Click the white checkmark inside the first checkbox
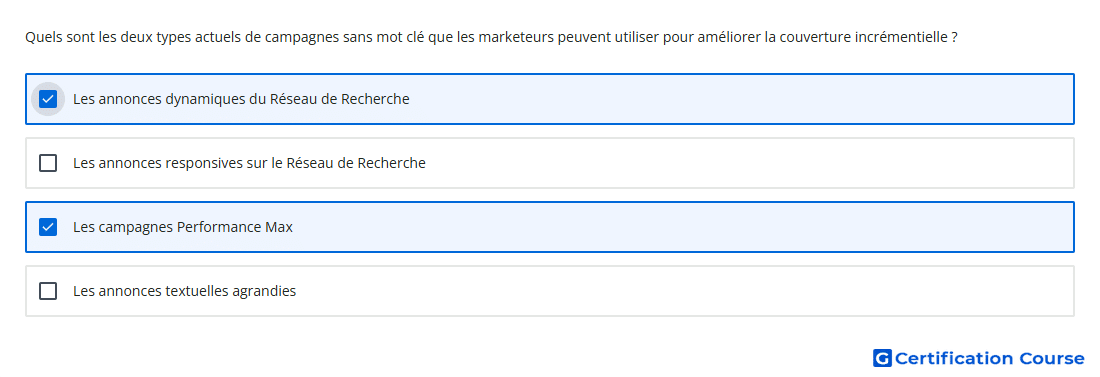Viewport: 1100px width, 377px height. (x=48, y=99)
